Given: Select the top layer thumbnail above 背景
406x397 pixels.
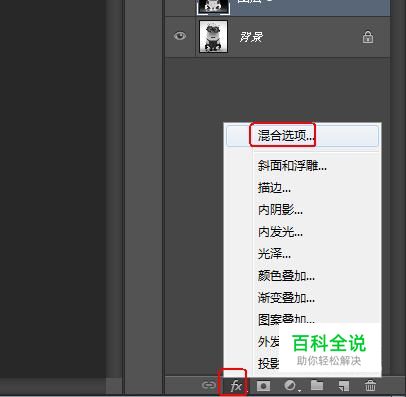Looking at the screenshot, I should coord(213,7).
